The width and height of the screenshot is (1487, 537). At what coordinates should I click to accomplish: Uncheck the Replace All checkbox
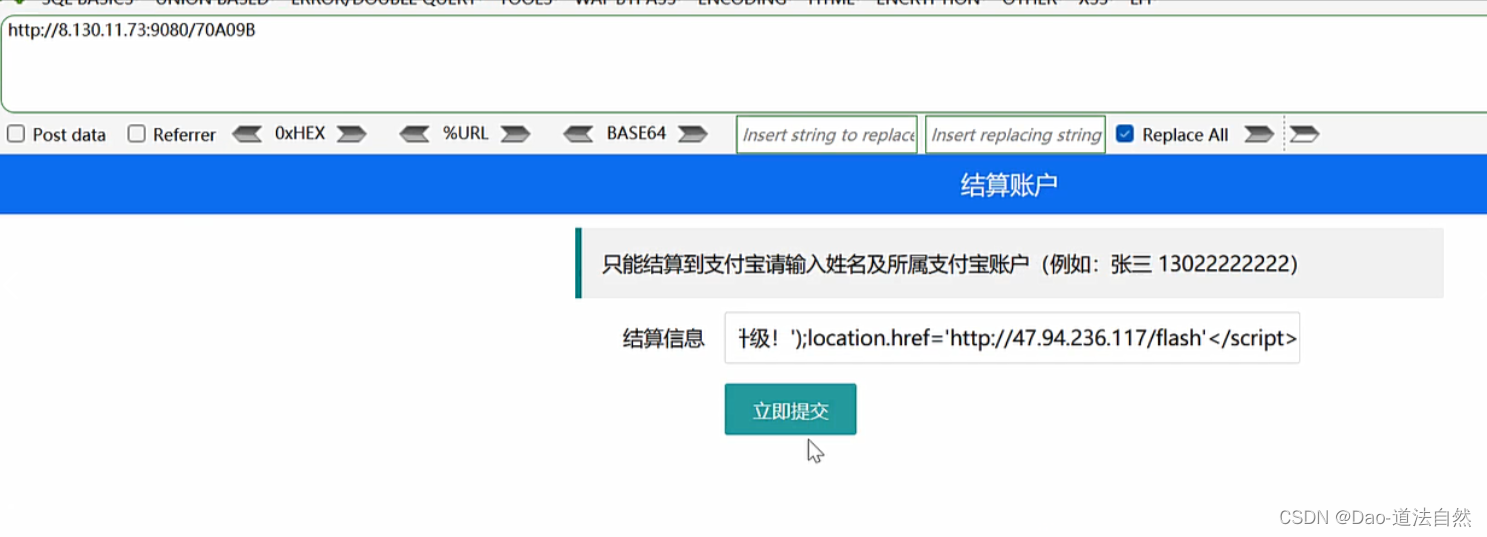1124,134
